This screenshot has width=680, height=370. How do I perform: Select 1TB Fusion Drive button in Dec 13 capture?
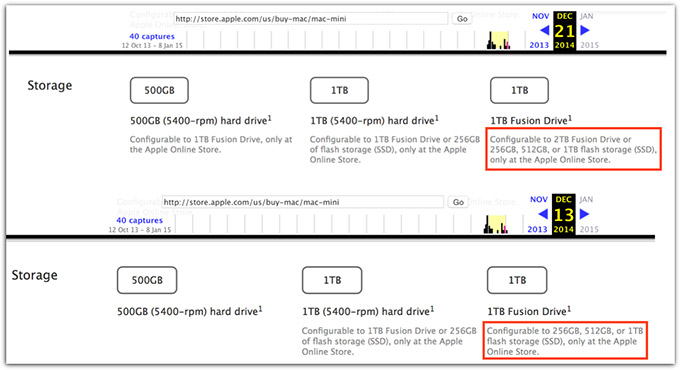[x=517, y=280]
